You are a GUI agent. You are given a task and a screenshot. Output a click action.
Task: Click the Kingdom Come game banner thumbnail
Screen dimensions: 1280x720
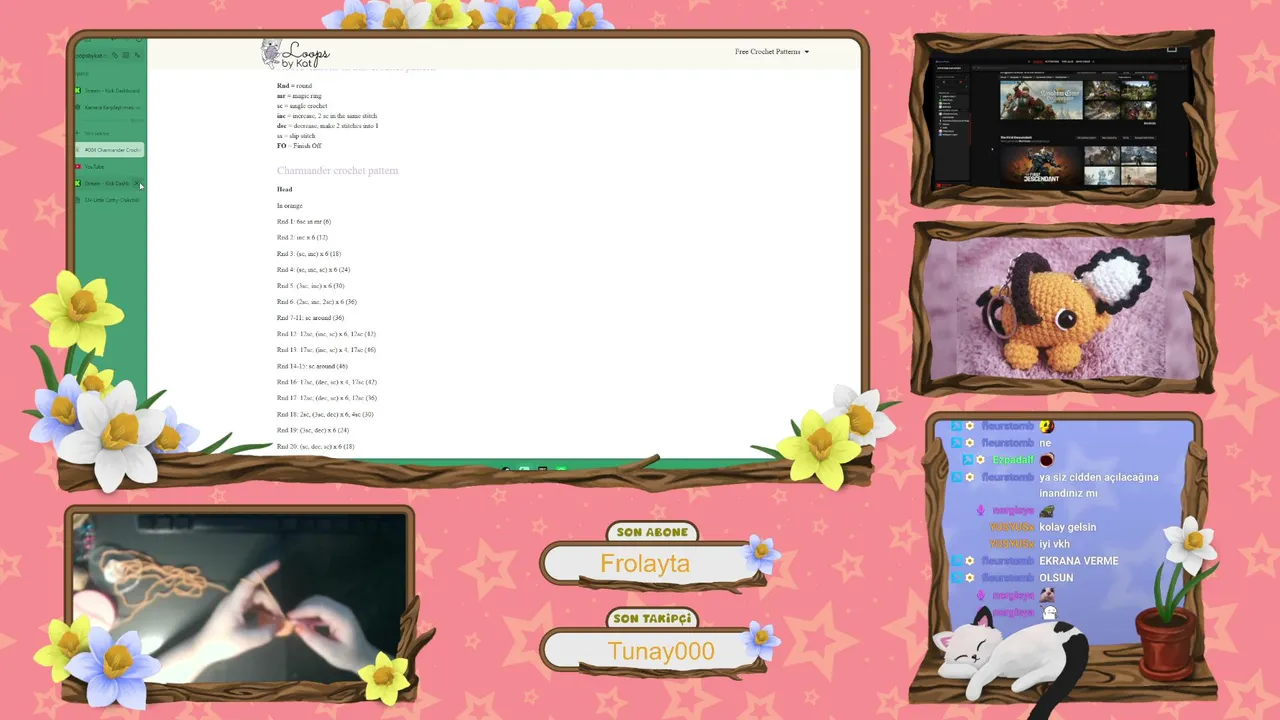[1041, 100]
